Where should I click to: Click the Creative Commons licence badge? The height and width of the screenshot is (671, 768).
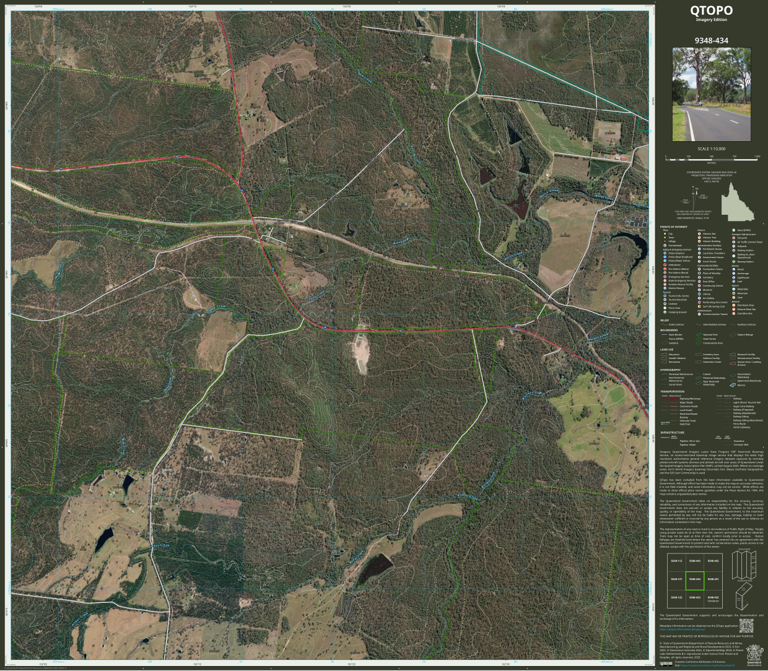click(666, 664)
